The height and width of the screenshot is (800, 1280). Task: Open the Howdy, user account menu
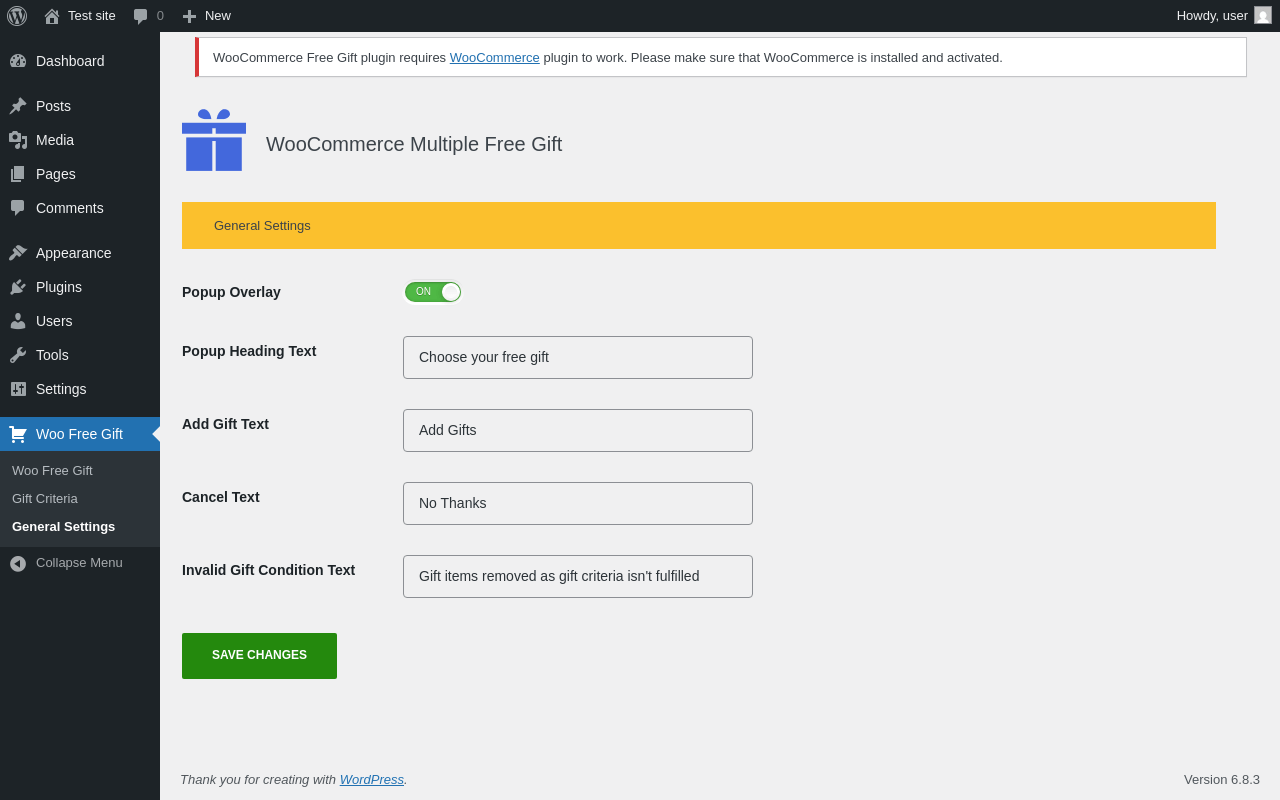(1212, 15)
